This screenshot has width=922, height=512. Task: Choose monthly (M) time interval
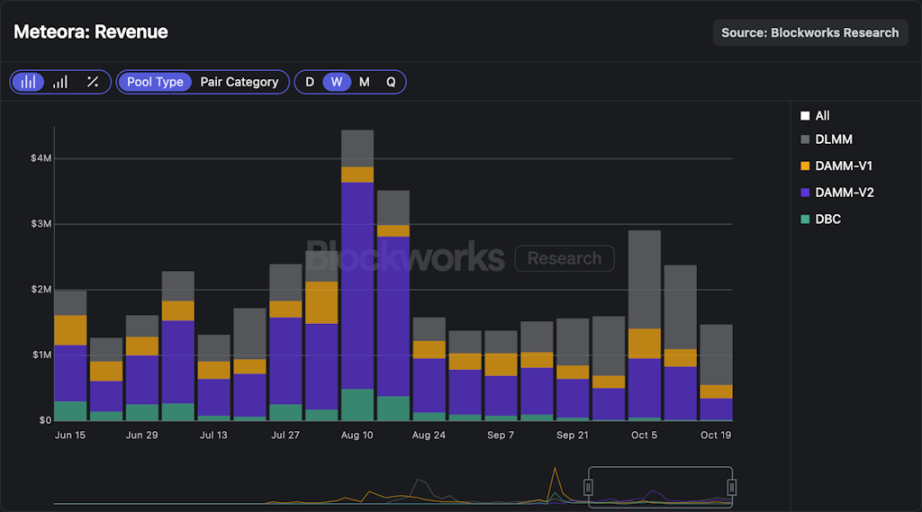(364, 82)
